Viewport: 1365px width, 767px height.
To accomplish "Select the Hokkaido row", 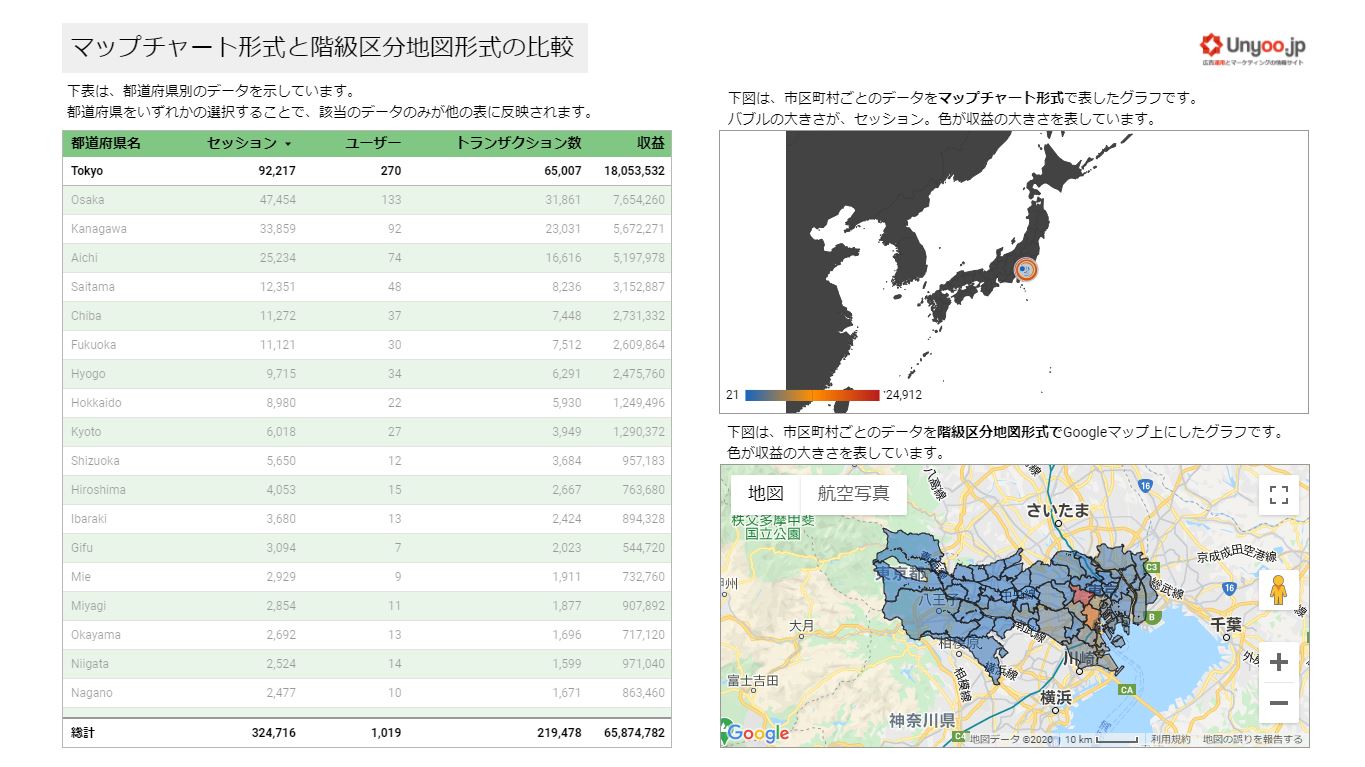I will coord(367,403).
